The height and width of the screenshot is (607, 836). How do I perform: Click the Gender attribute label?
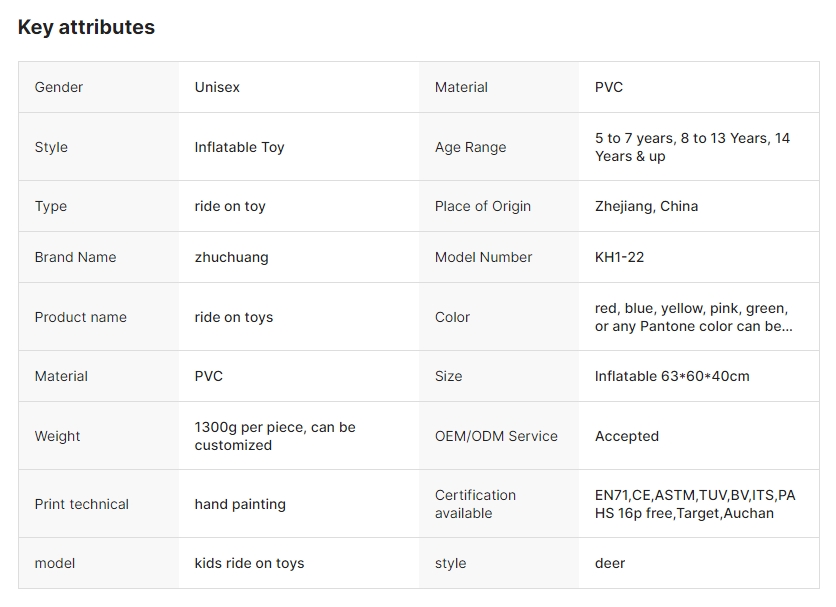(x=59, y=87)
